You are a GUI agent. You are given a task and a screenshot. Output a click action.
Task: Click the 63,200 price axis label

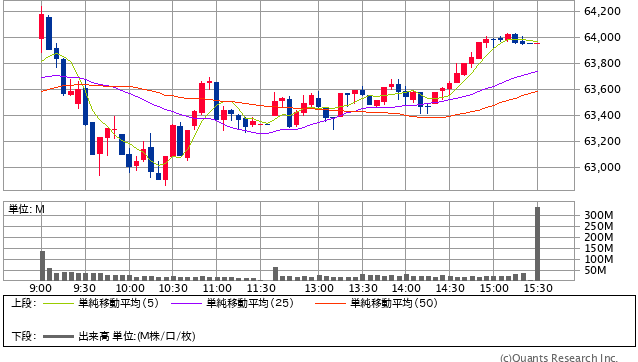point(602,142)
